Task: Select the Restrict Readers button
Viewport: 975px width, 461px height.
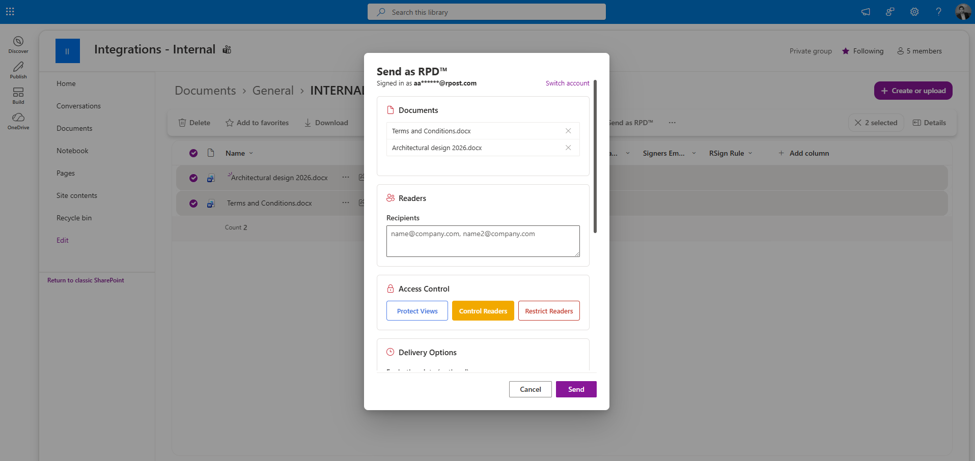Action: pyautogui.click(x=549, y=310)
